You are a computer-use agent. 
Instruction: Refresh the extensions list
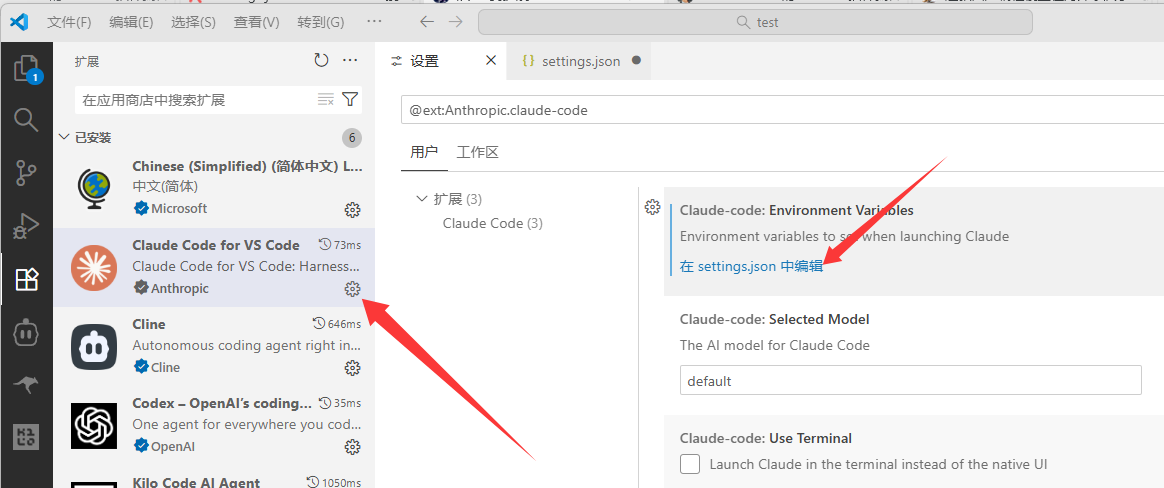[x=321, y=61]
